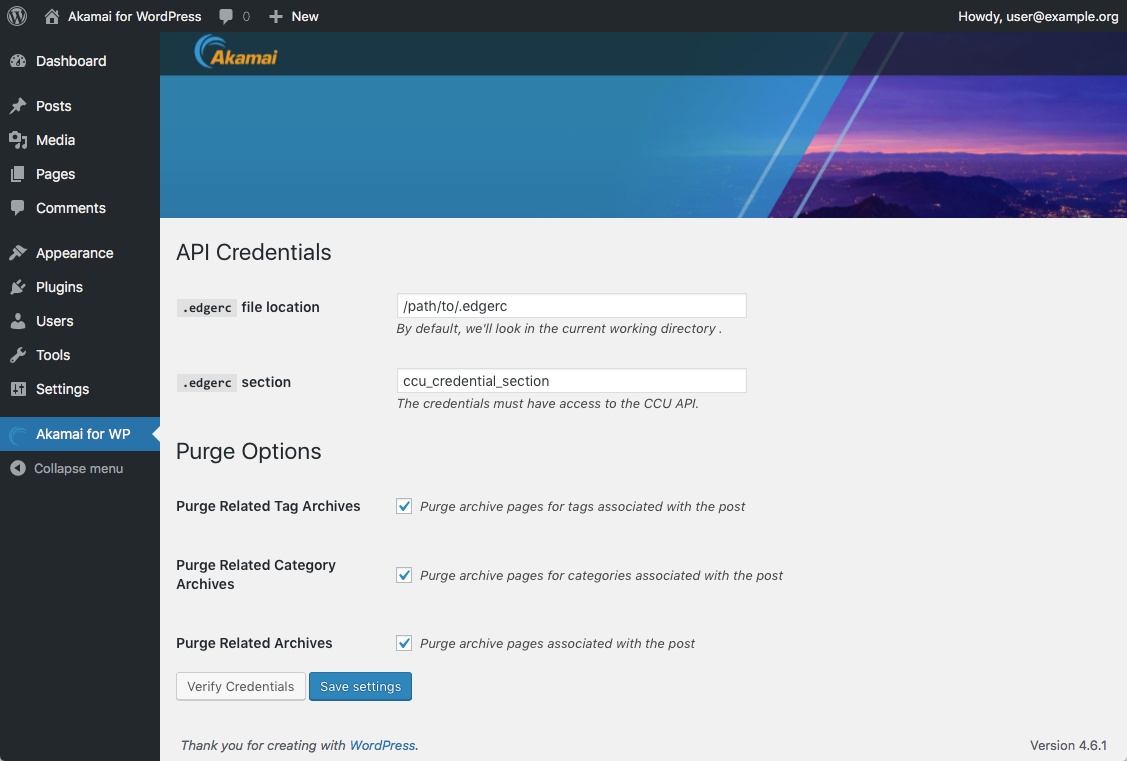Click Collapse menu text
The height and width of the screenshot is (761, 1127).
(78, 469)
